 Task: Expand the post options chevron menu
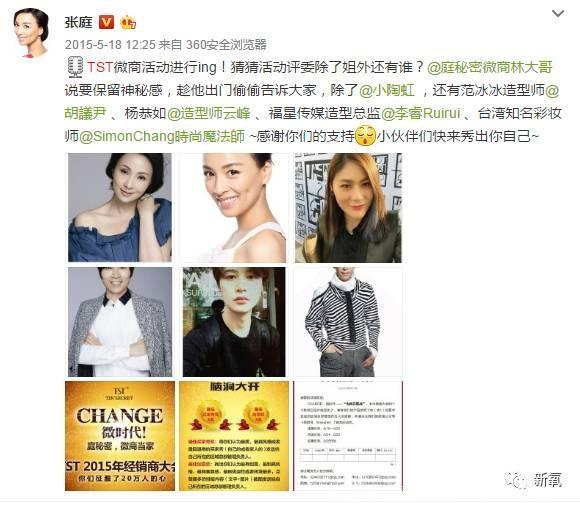[557, 14]
